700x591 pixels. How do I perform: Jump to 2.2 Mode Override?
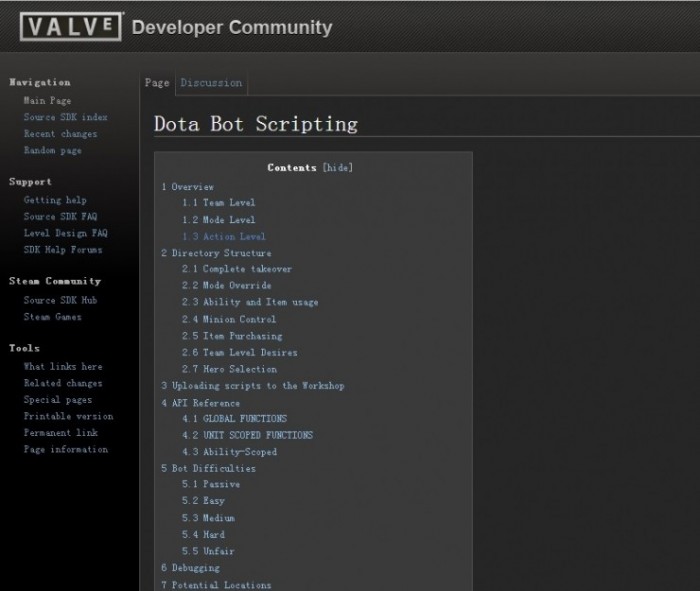click(226, 285)
